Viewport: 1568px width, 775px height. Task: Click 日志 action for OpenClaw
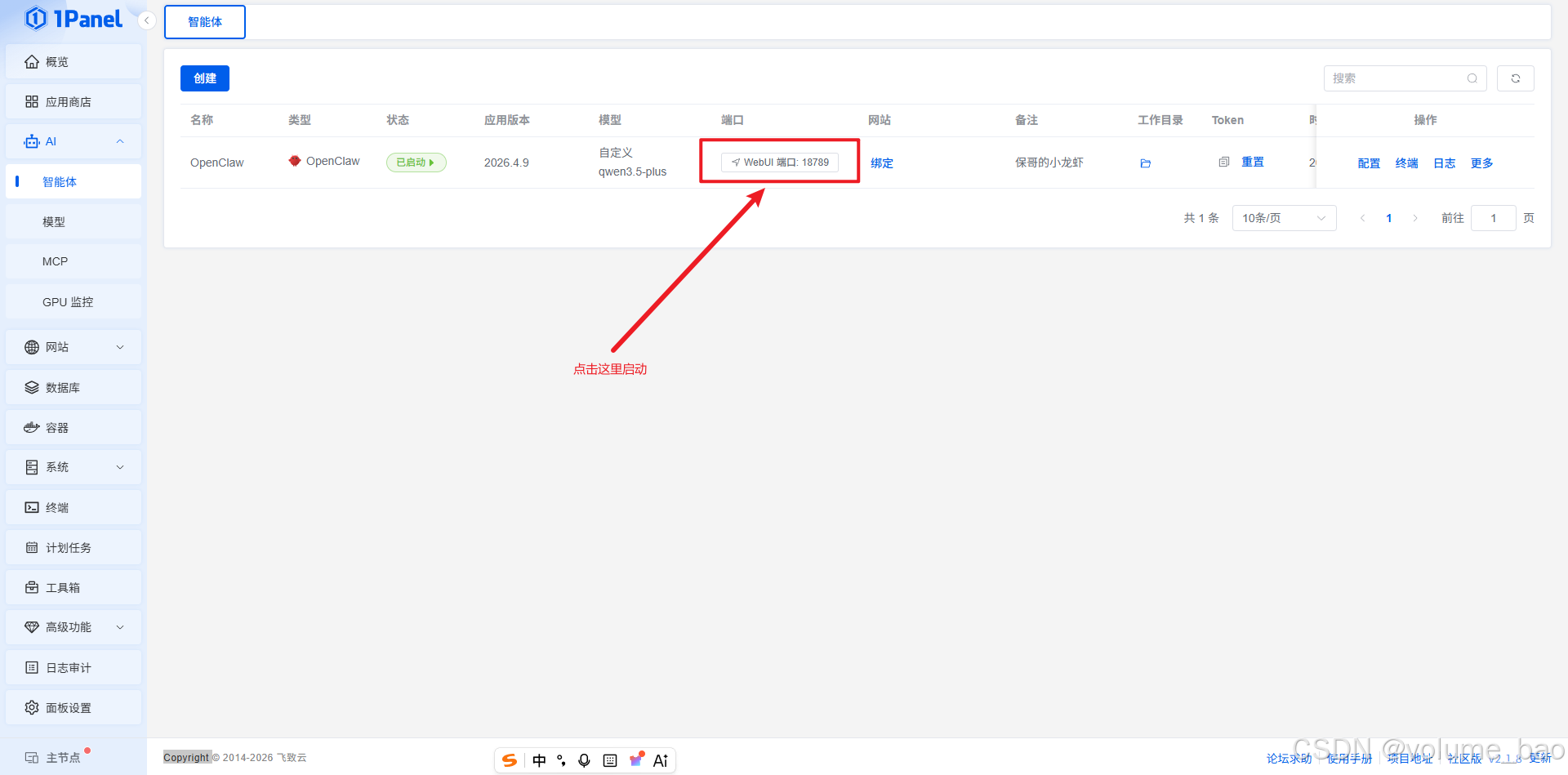tap(1445, 163)
